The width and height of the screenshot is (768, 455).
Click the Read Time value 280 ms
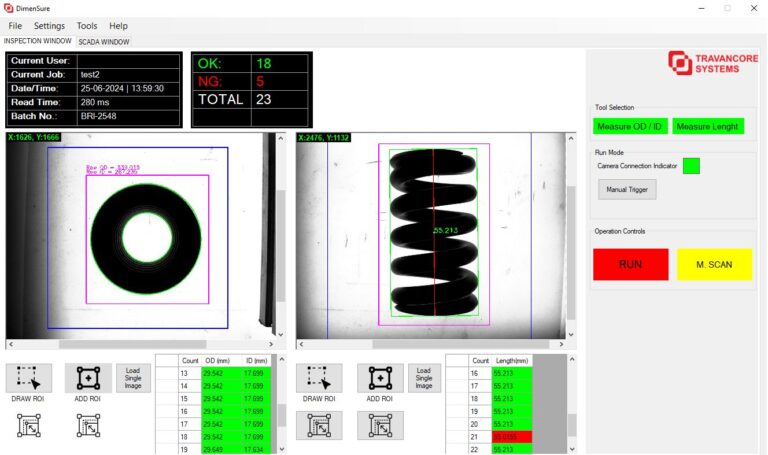point(95,102)
